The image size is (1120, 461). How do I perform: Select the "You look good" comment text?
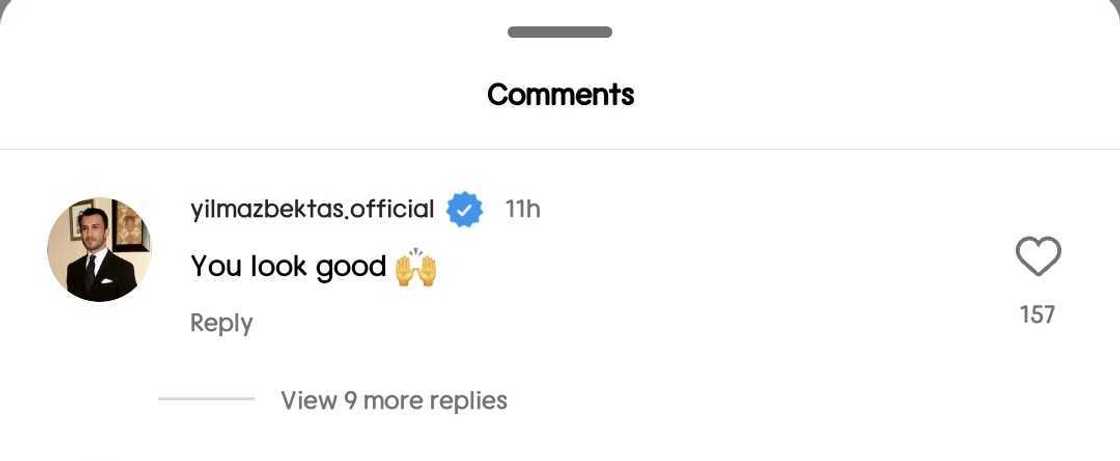pos(288,267)
